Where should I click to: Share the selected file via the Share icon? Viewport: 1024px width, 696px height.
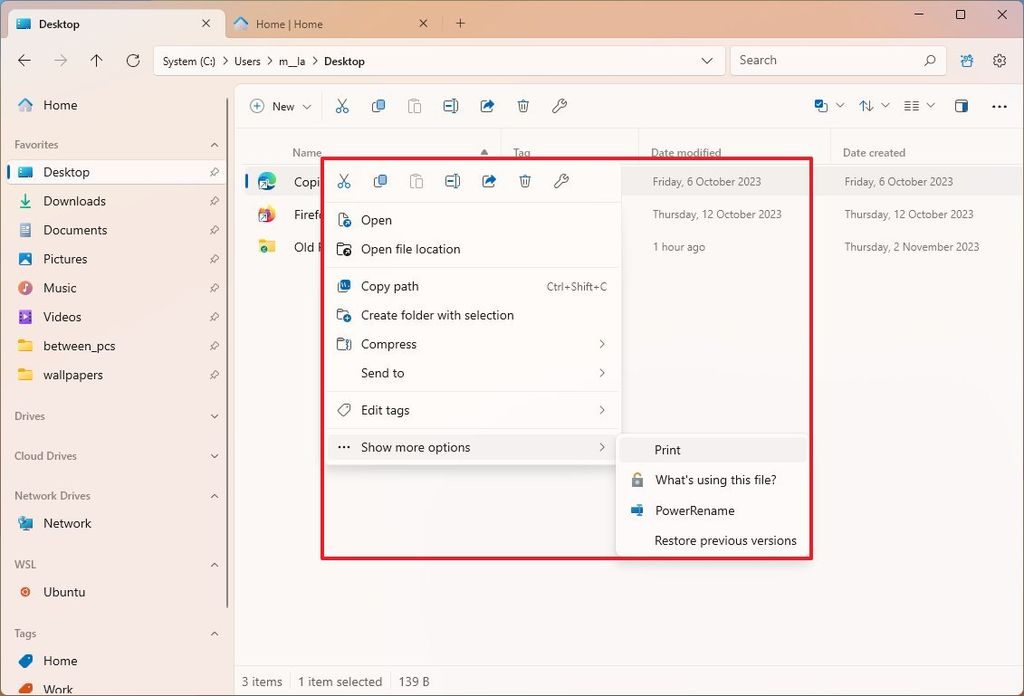point(487,105)
